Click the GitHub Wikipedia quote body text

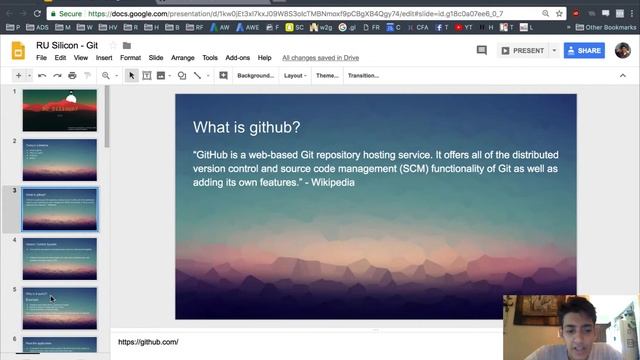coord(376,169)
